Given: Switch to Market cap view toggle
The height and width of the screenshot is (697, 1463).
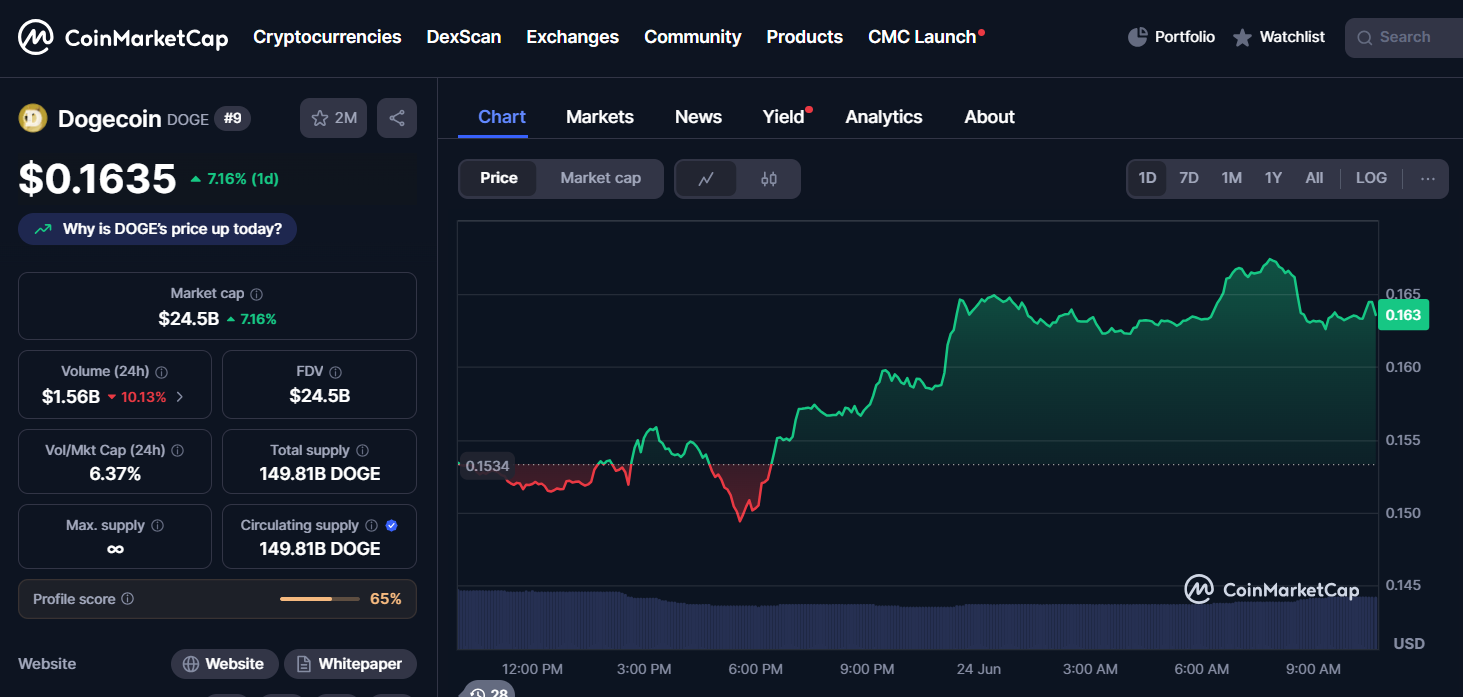Looking at the screenshot, I should point(600,178).
